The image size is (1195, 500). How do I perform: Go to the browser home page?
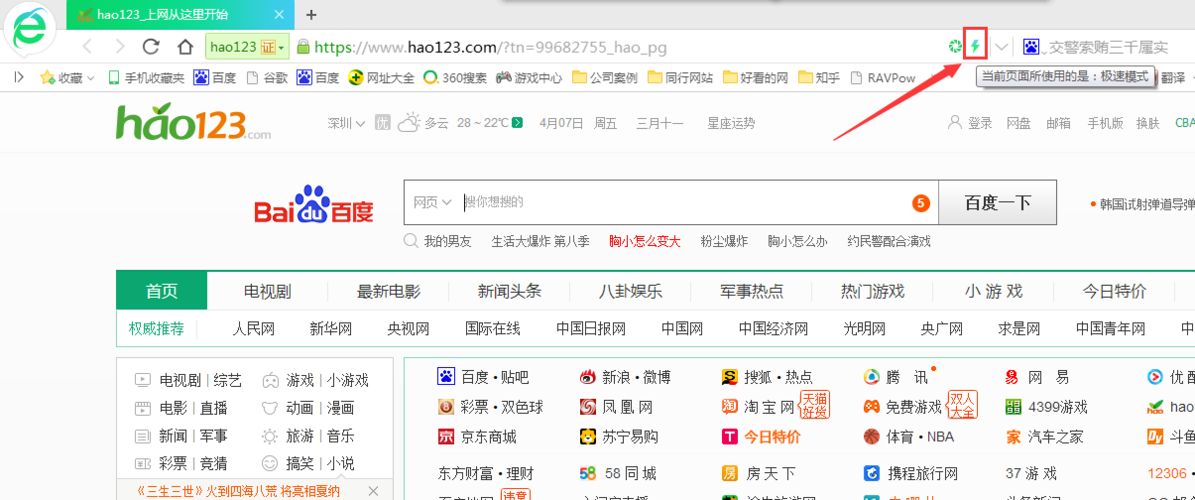185,47
